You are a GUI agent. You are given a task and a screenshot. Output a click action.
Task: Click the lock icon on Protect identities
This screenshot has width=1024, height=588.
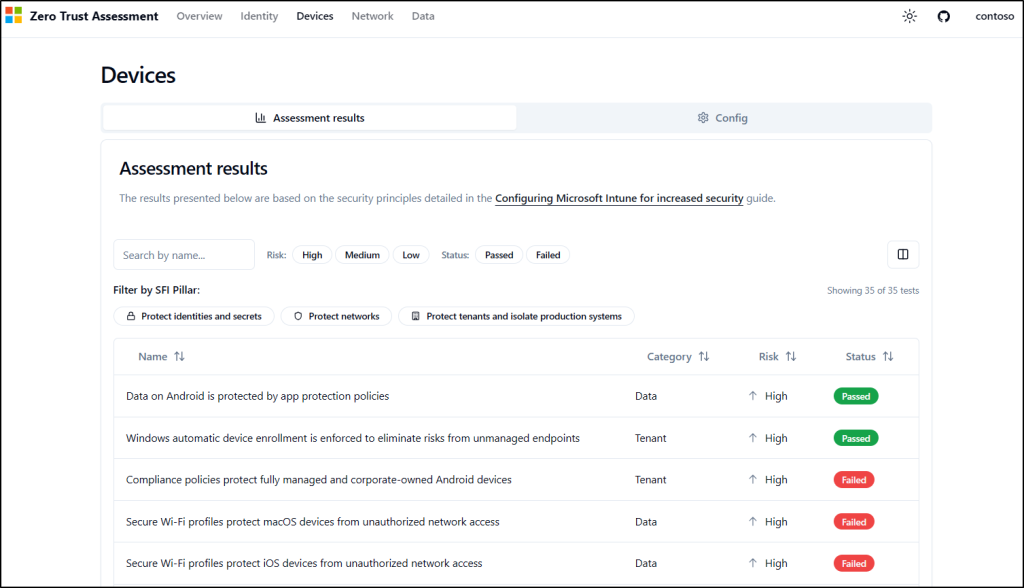click(131, 316)
